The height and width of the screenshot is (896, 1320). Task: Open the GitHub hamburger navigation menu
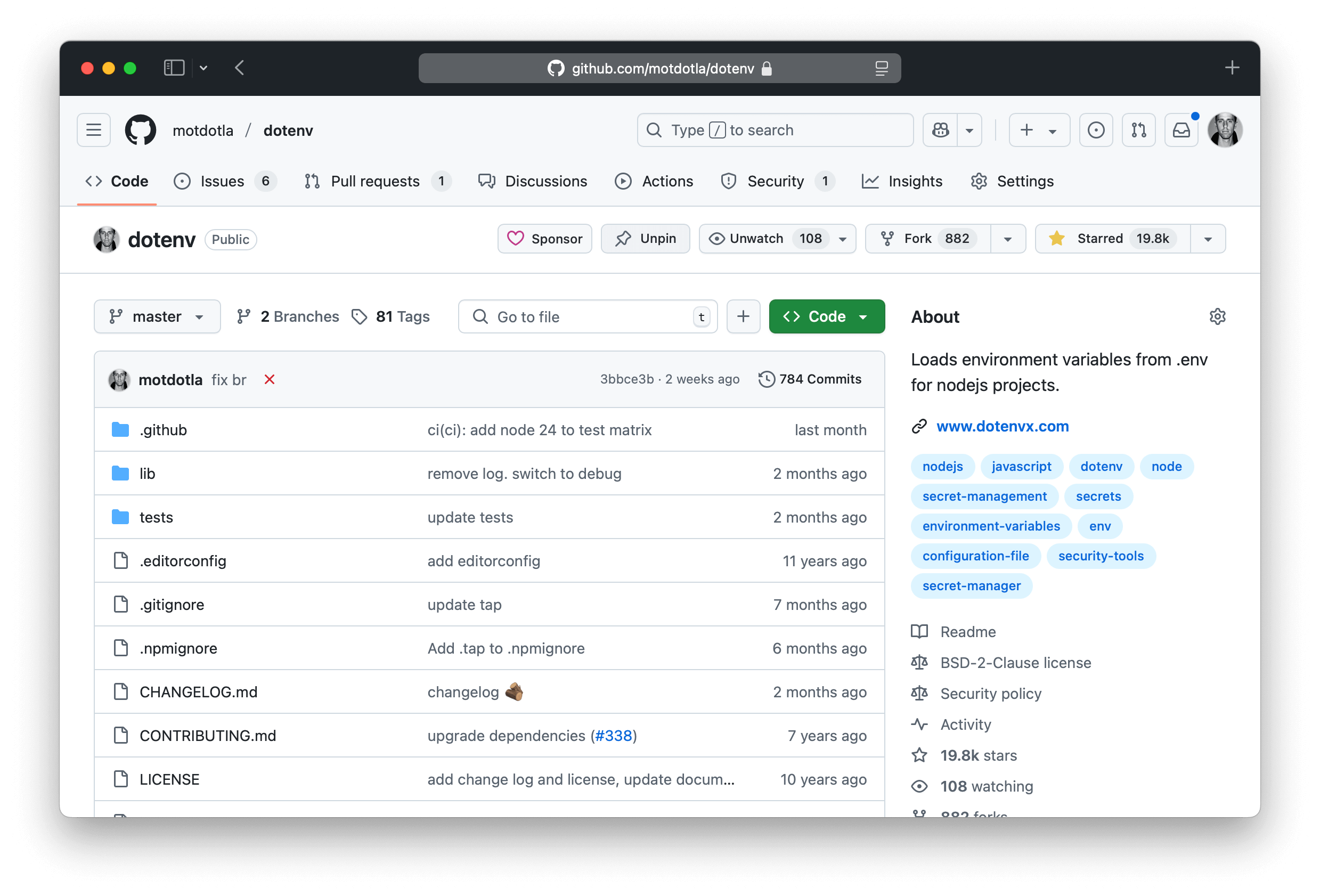(94, 130)
